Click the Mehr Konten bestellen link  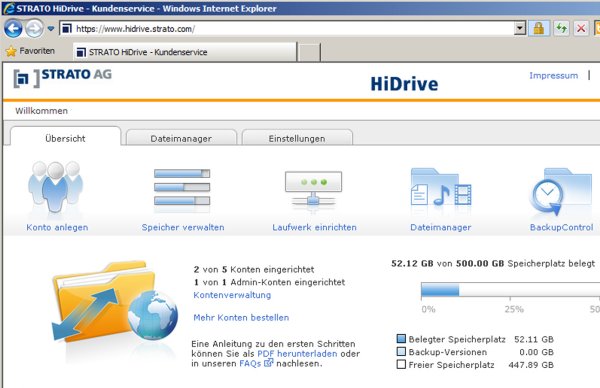coord(241,318)
